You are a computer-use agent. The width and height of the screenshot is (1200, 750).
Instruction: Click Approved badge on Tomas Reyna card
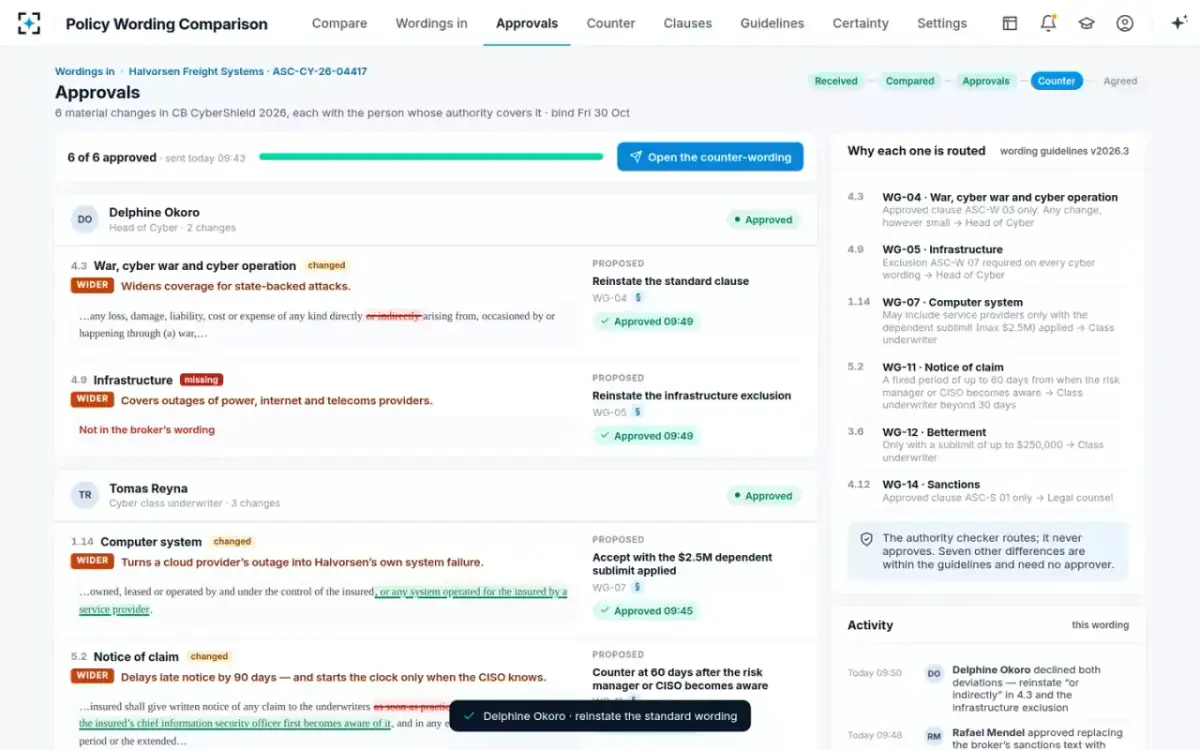[x=764, y=496]
